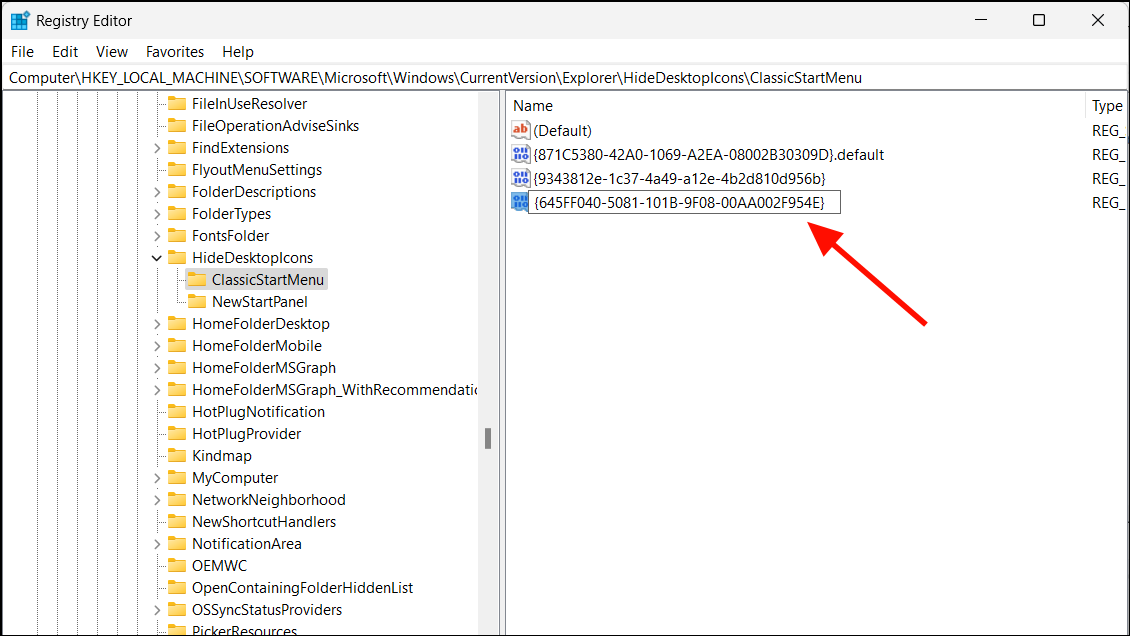
Task: Select the Kindmap key
Action: coord(221,456)
